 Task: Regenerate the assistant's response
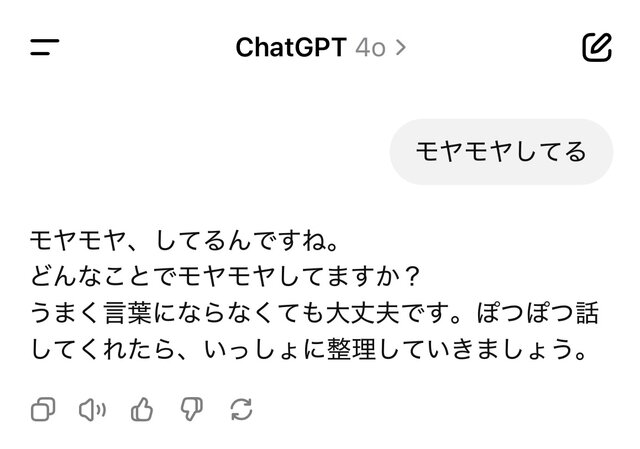click(x=241, y=408)
